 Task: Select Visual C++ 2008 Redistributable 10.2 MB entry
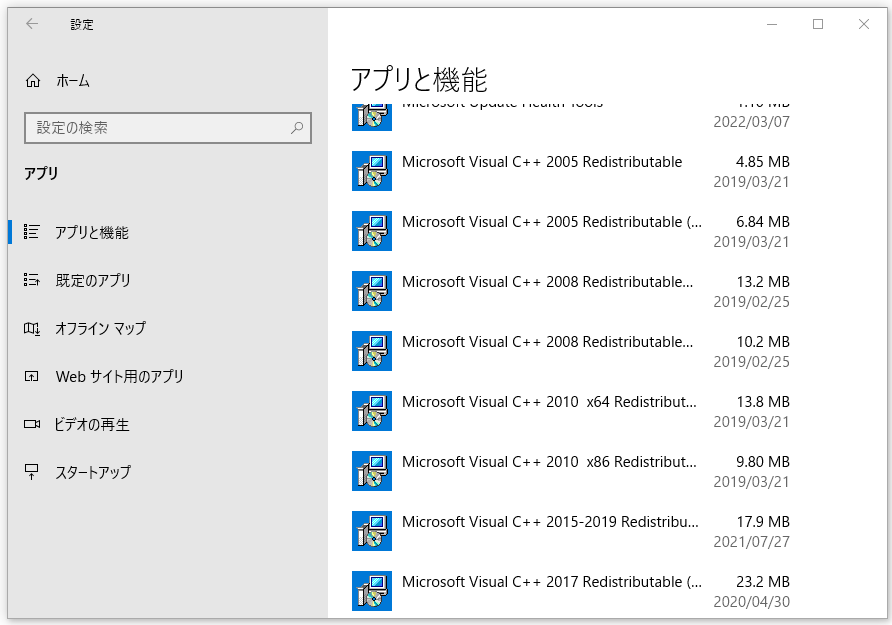[x=571, y=351]
